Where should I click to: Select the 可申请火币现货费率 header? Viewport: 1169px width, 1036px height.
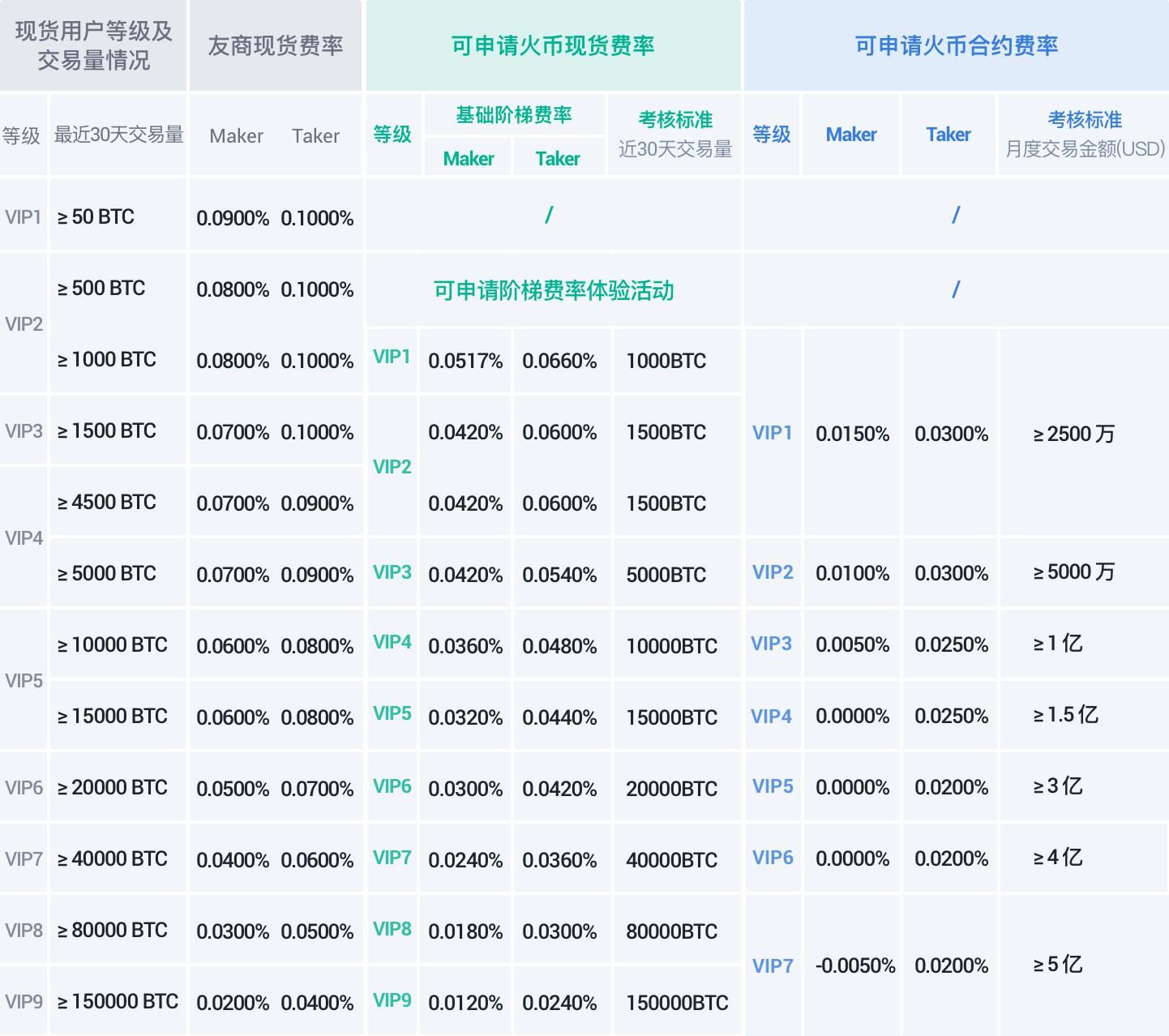553,45
